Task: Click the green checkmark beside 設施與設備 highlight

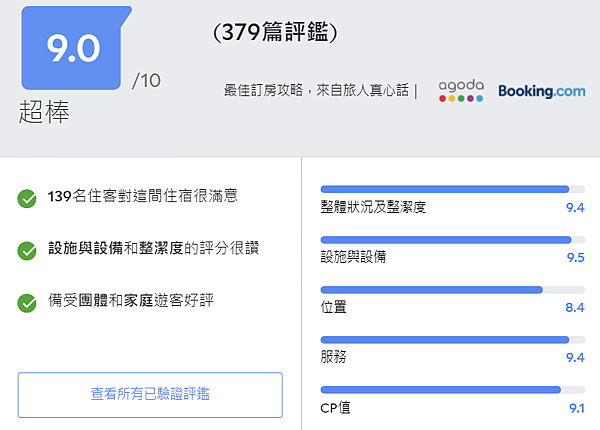Action: click(x=27, y=249)
